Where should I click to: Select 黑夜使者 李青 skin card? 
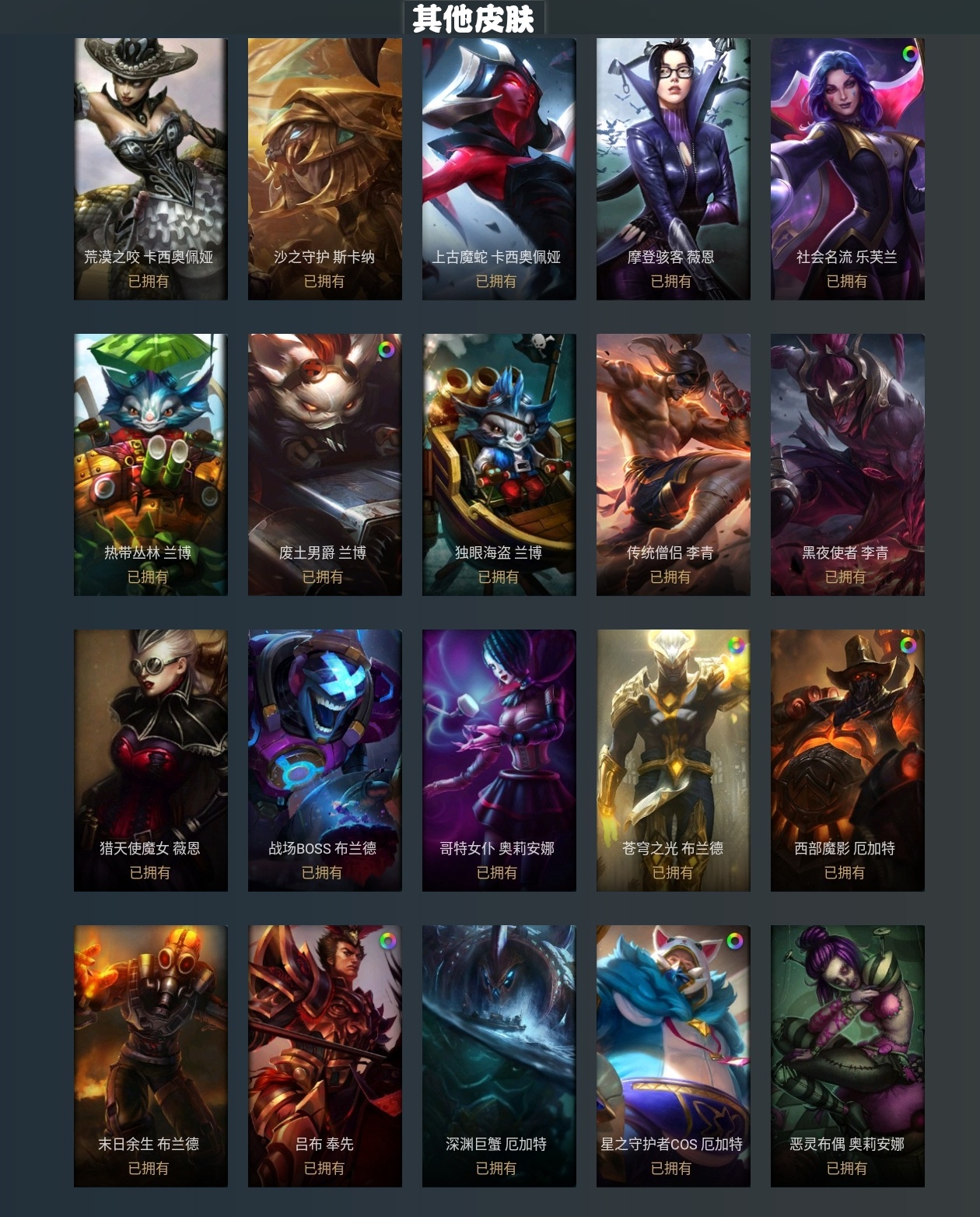point(848,465)
